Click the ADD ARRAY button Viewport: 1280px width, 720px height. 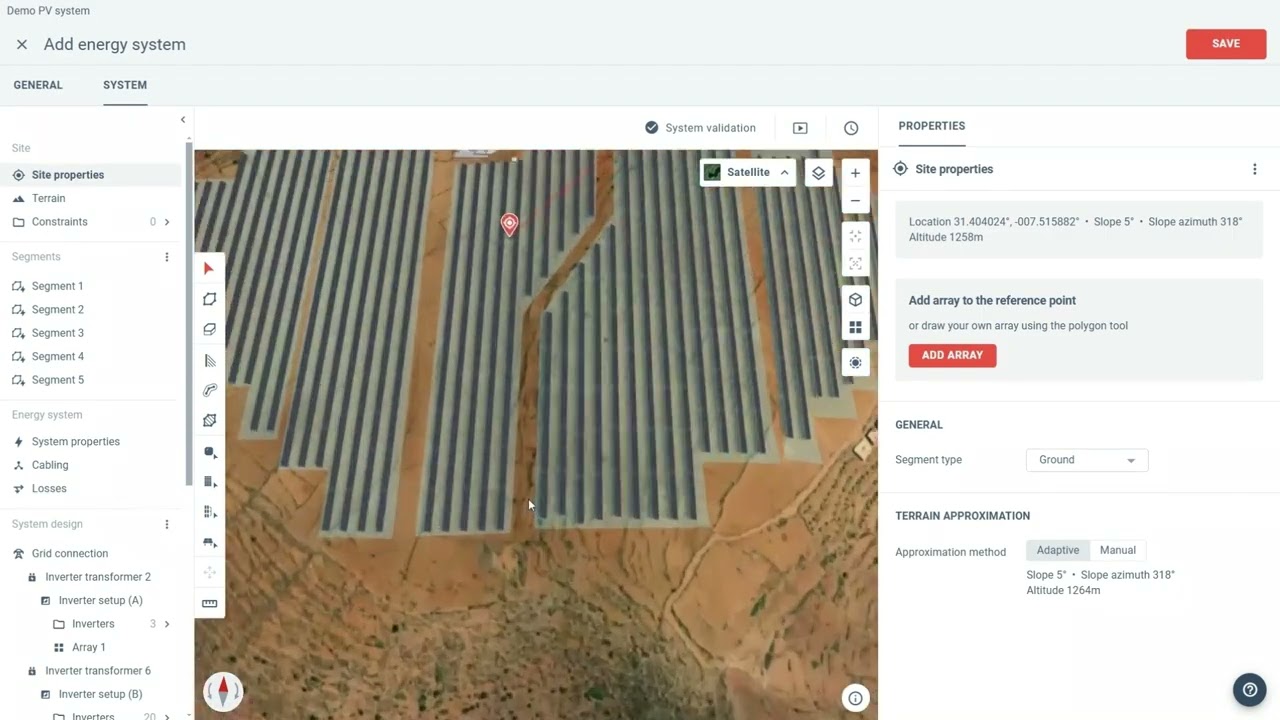pos(952,355)
